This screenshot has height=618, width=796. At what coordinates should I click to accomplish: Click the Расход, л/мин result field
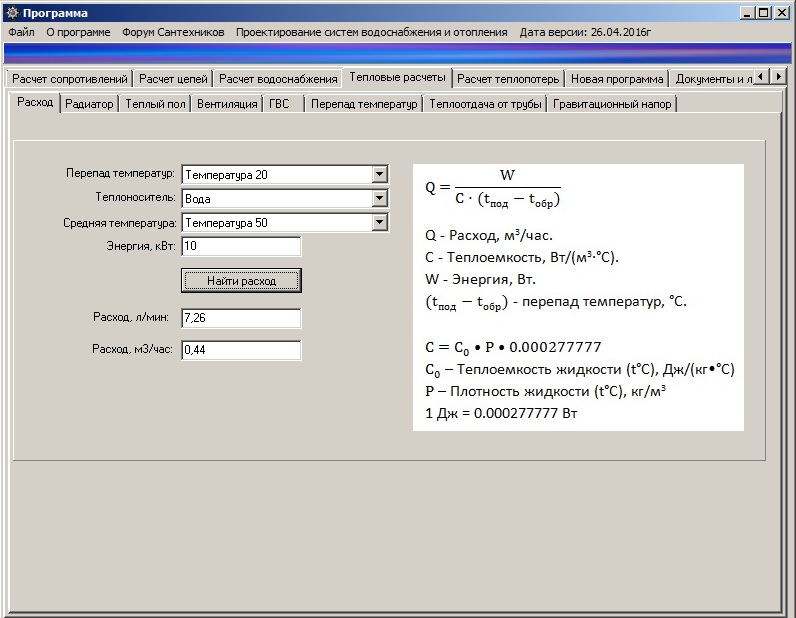(x=241, y=318)
